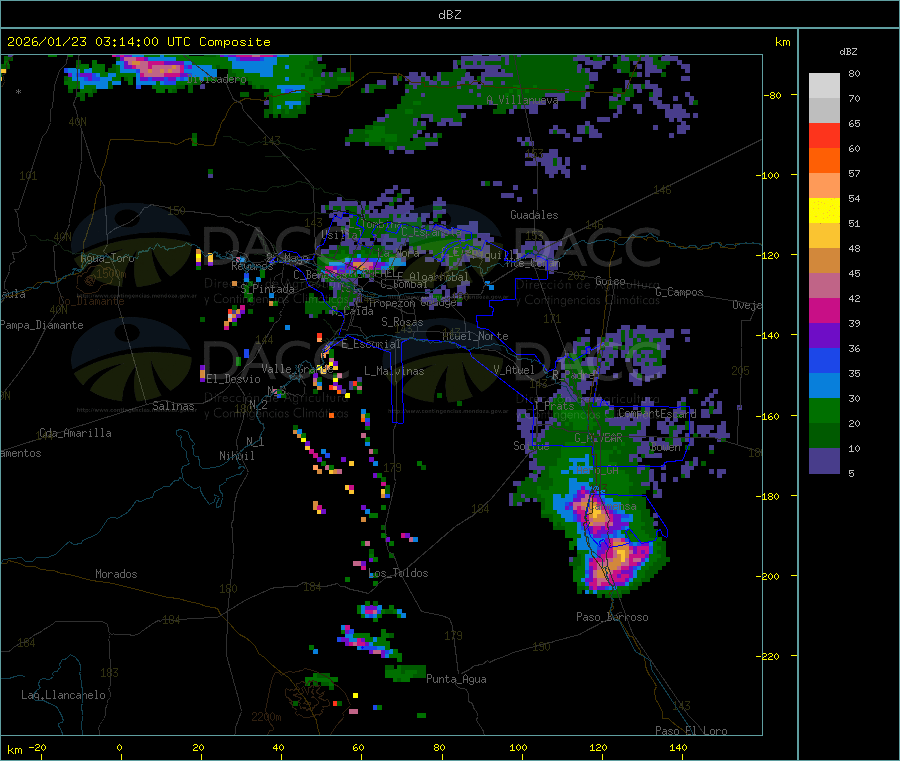The height and width of the screenshot is (761, 900).
Task: Click the dark orange 57-60 dBZ swatch
Action: point(824,161)
